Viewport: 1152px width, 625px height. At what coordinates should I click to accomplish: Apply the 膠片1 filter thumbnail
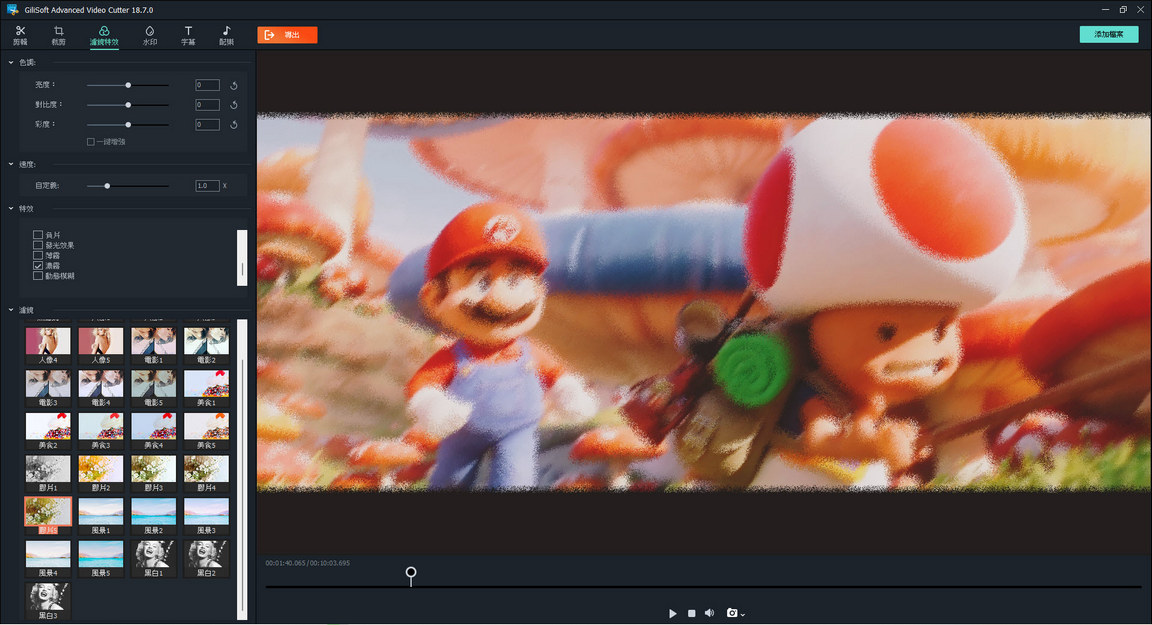48,473
